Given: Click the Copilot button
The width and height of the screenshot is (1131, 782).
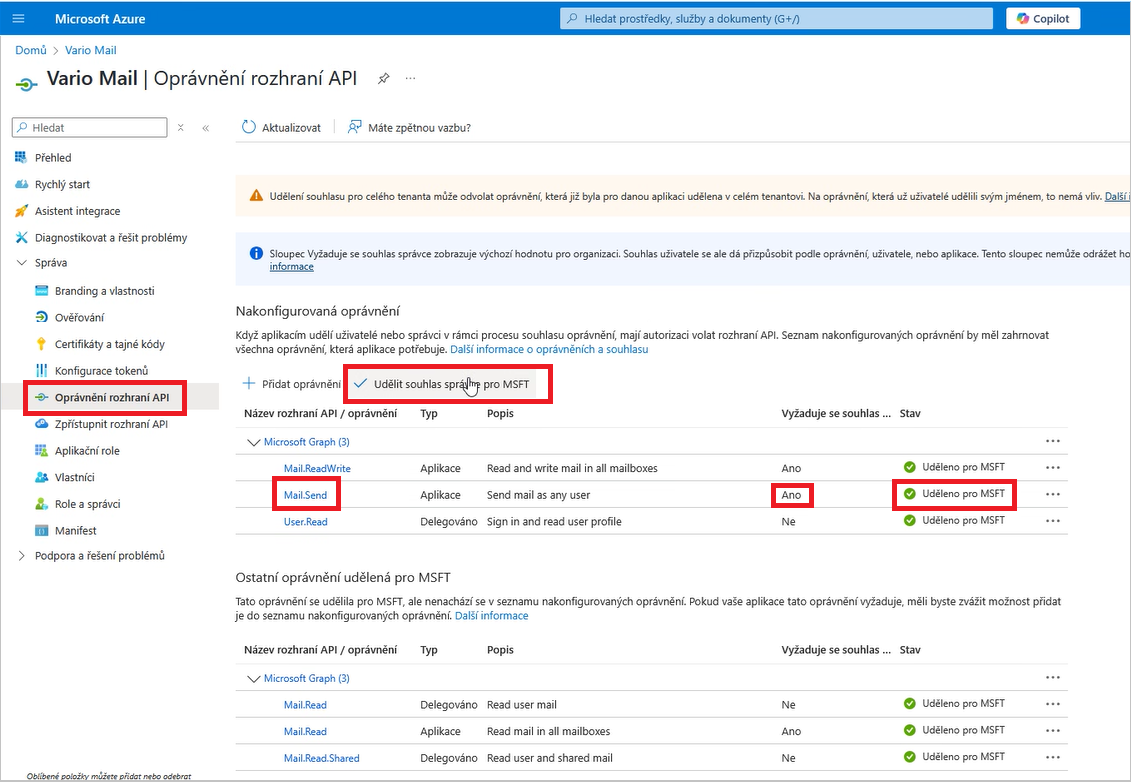Looking at the screenshot, I should [x=1043, y=19].
